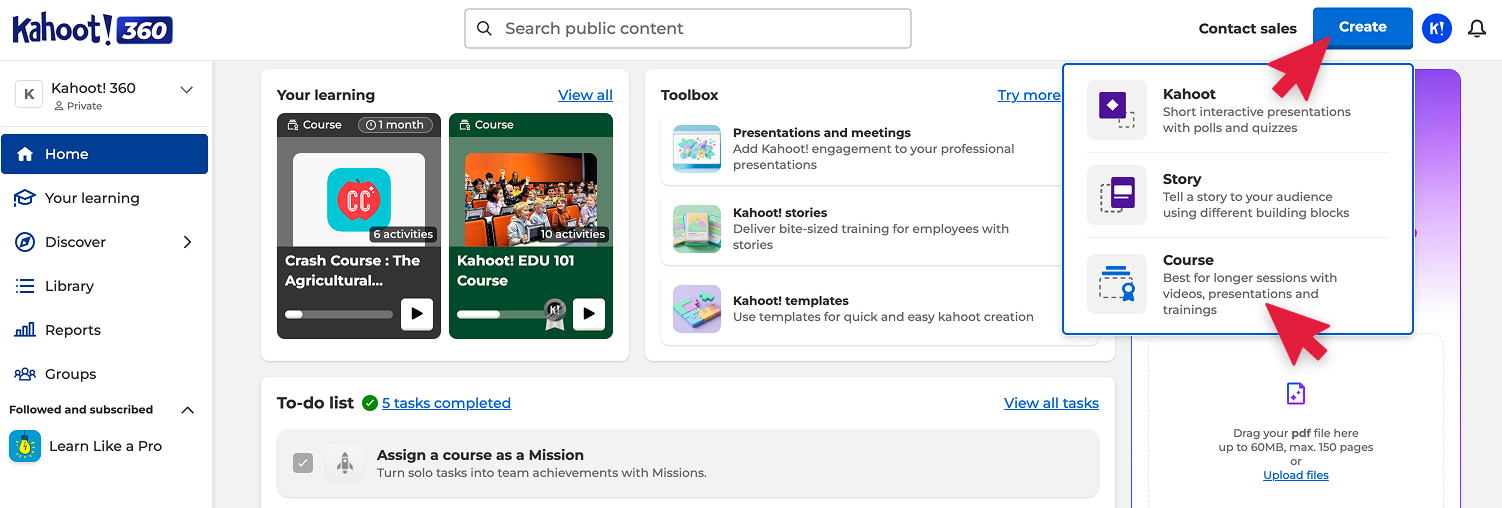Image resolution: width=1502 pixels, height=508 pixels.
Task: Click the 6 activities label
Action: click(x=403, y=234)
